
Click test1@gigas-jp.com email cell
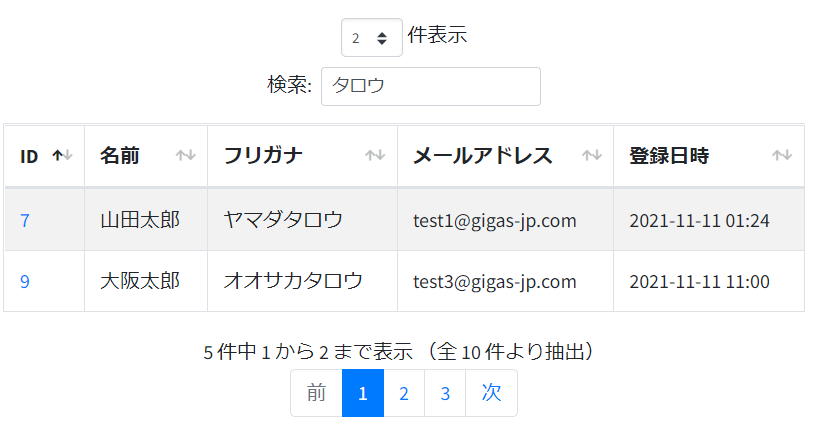point(505,220)
